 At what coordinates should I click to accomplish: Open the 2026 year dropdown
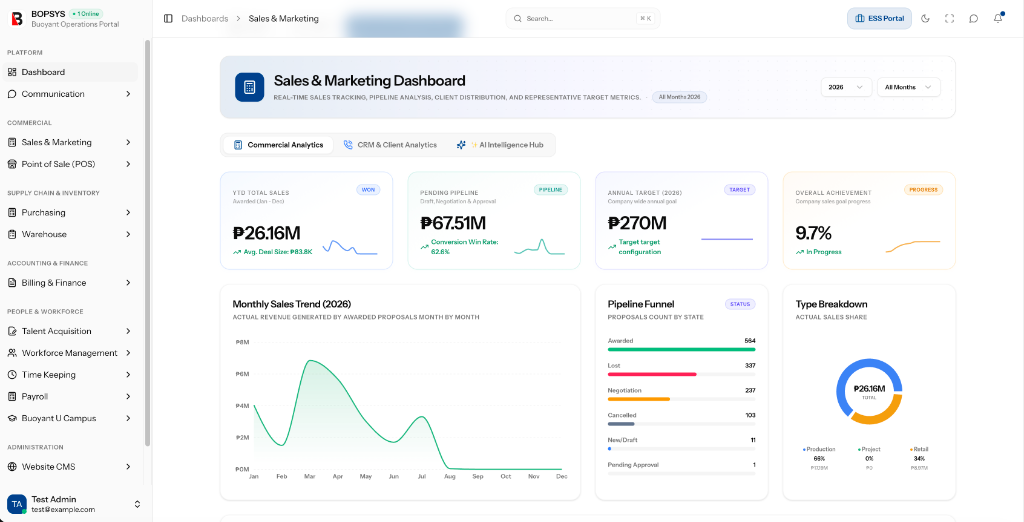coord(846,87)
